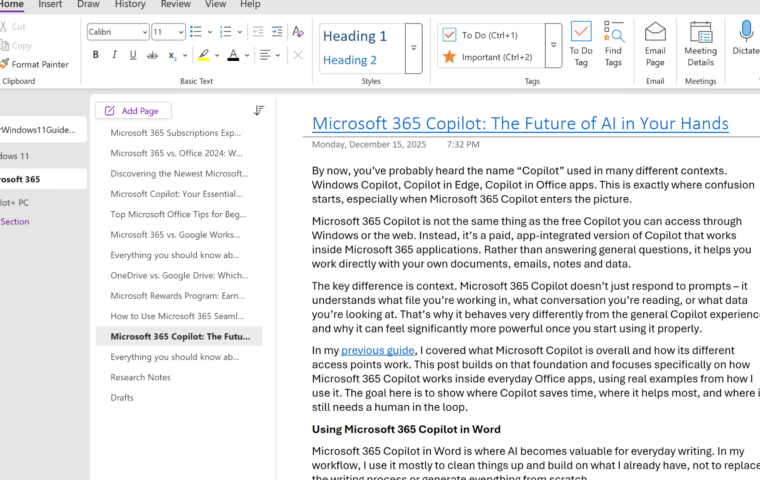Click Email Page
Screen dimensions: 760x480
click(x=655, y=44)
